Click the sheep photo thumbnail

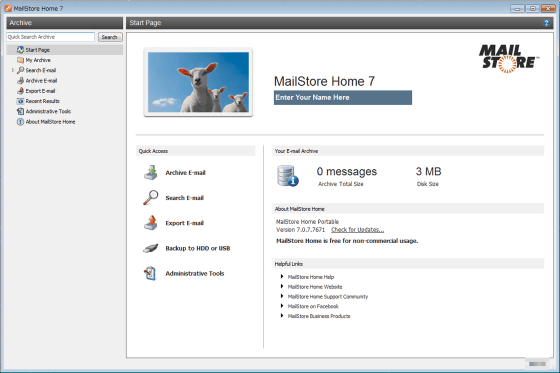[x=198, y=82]
